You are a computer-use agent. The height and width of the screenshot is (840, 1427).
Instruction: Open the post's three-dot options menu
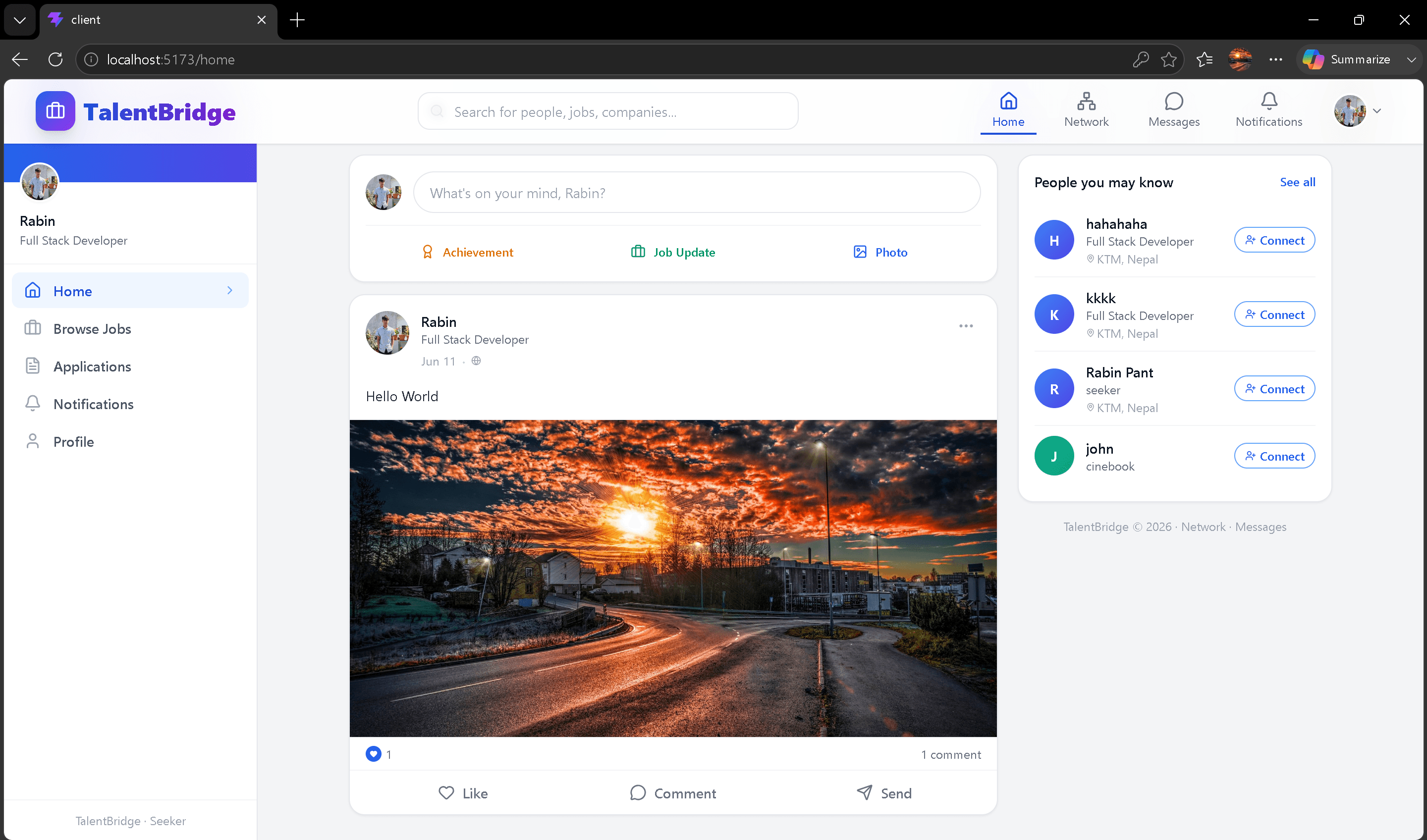(966, 326)
